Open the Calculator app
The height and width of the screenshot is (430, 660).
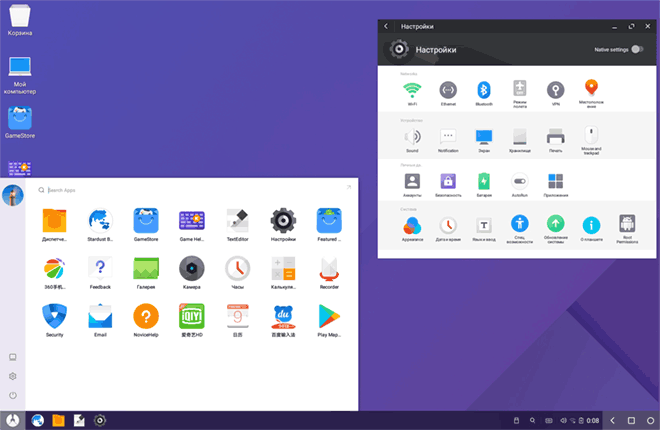click(283, 273)
